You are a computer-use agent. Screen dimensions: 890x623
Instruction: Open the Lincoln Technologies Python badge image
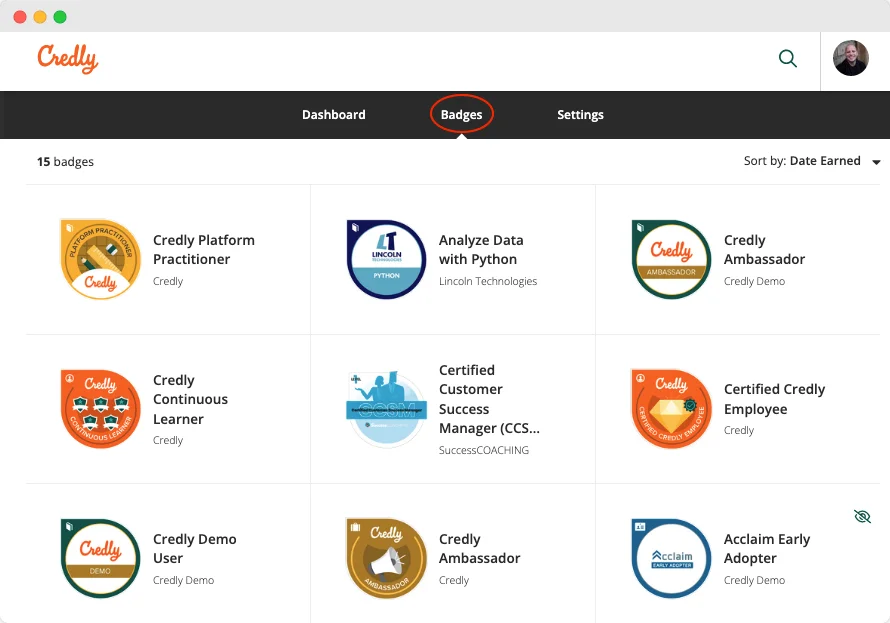point(387,259)
